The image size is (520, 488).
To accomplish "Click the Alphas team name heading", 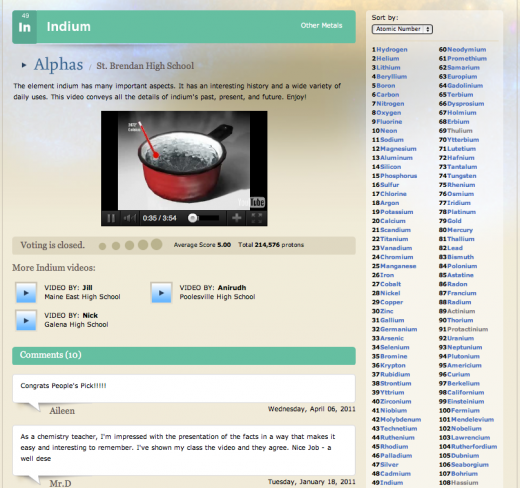I will (x=58, y=65).
